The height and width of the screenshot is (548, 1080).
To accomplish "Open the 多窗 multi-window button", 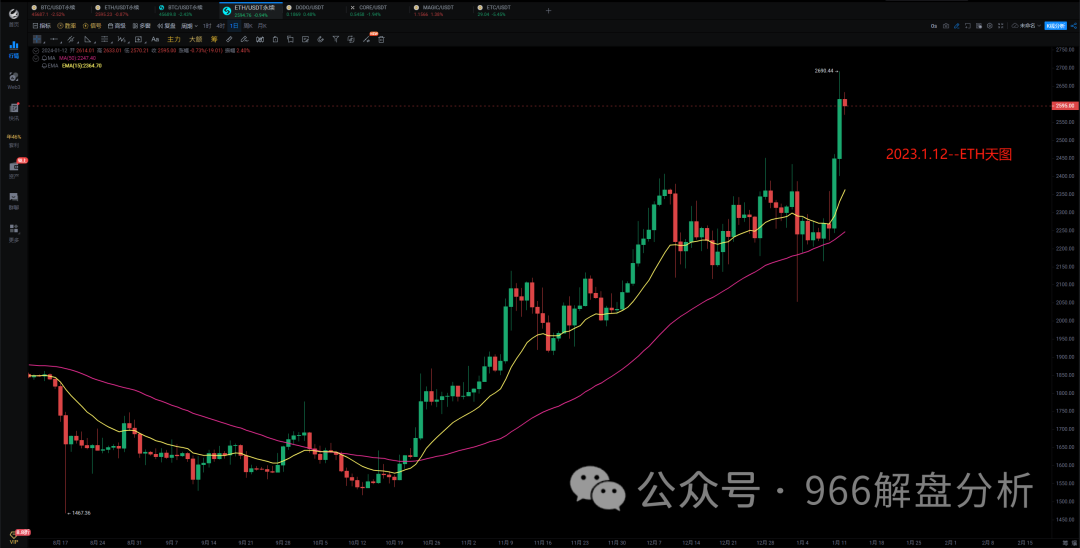I will click(x=142, y=26).
